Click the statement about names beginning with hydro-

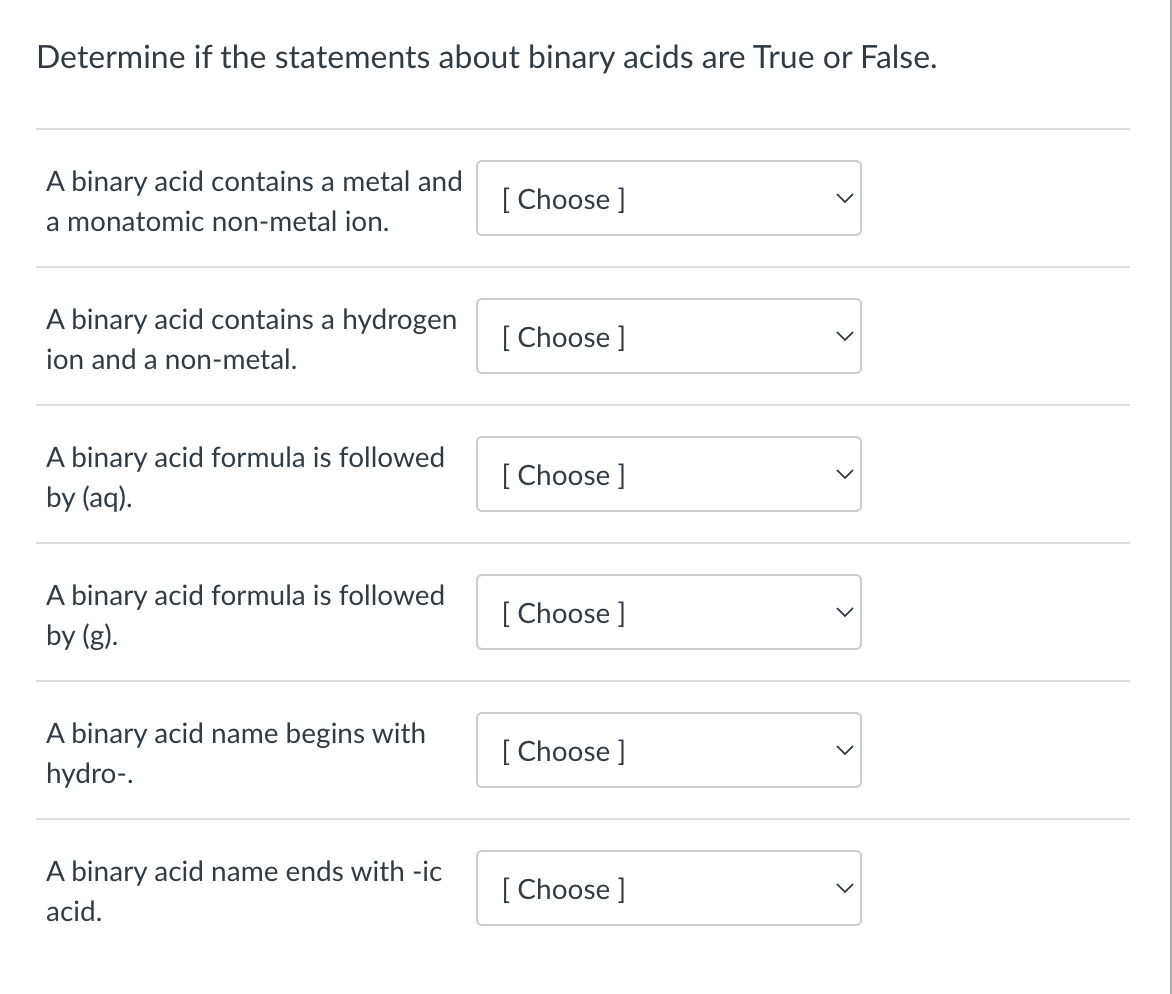236,753
